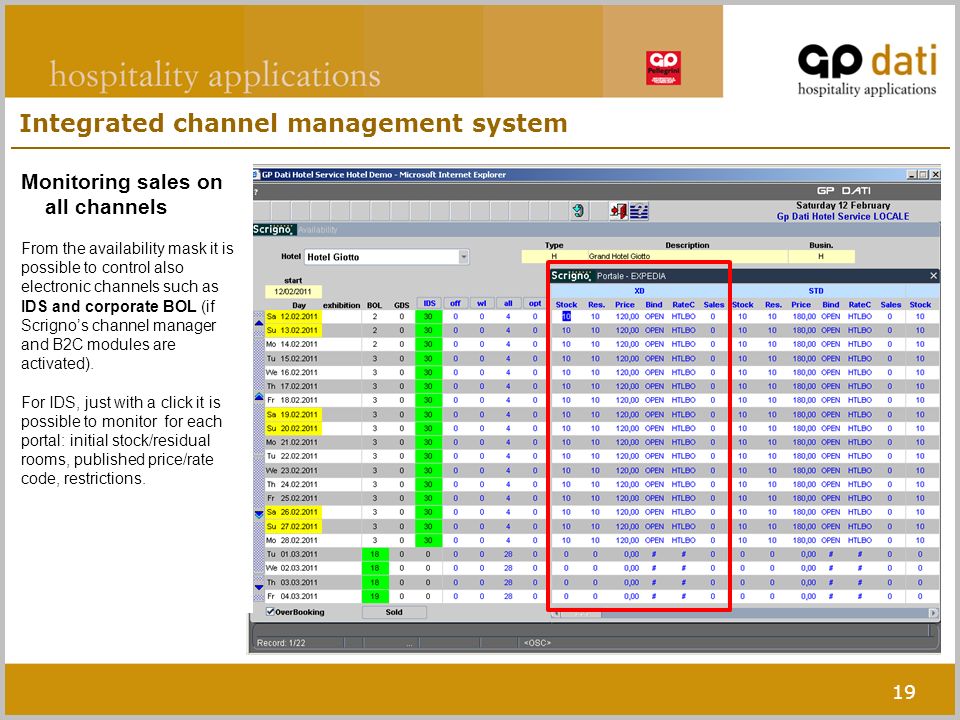960x720 pixels.
Task: Click the teal back arrow toolbar icon
Action: pyautogui.click(x=578, y=211)
